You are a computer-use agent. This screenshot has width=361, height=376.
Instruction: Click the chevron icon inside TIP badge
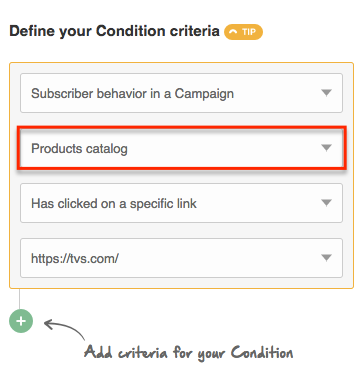coord(234,32)
